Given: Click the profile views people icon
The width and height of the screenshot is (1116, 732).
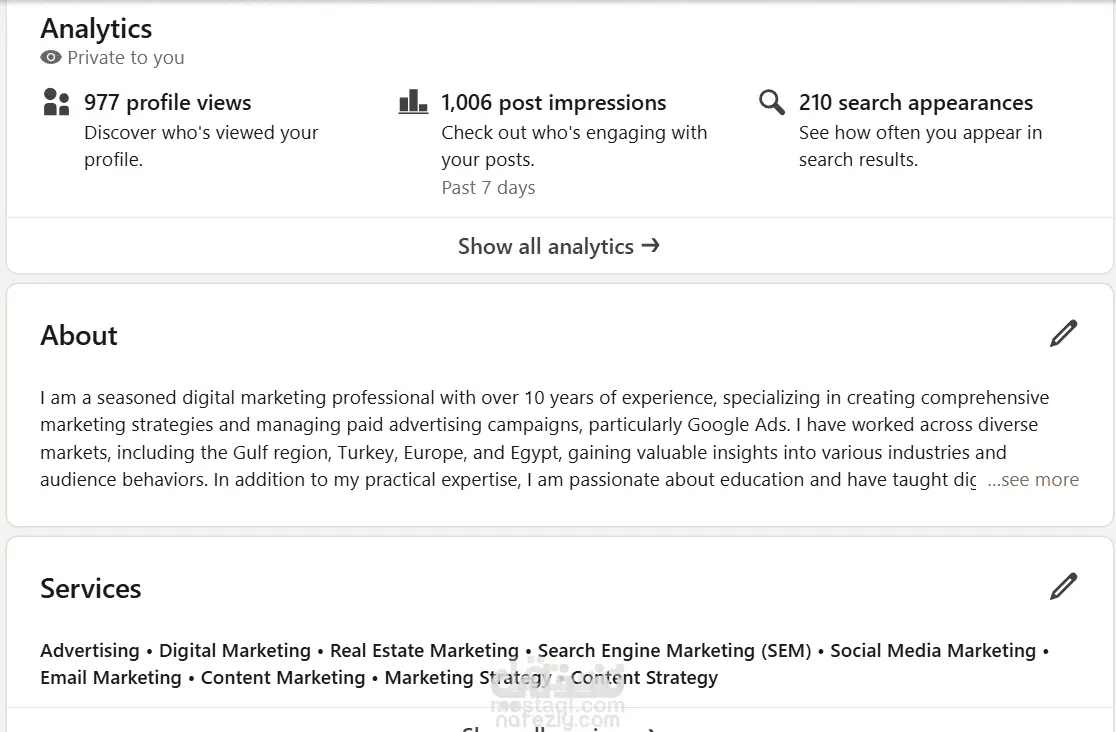Looking at the screenshot, I should [57, 102].
